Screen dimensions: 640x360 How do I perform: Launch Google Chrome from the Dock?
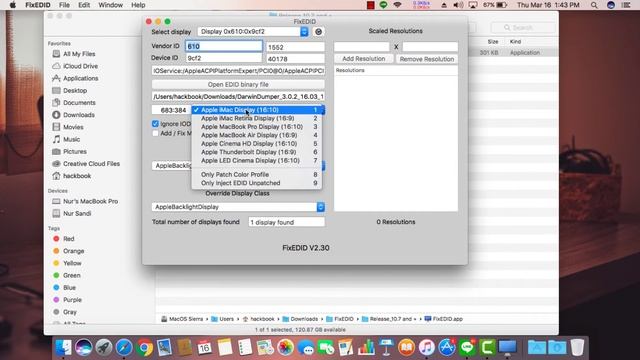[144, 348]
